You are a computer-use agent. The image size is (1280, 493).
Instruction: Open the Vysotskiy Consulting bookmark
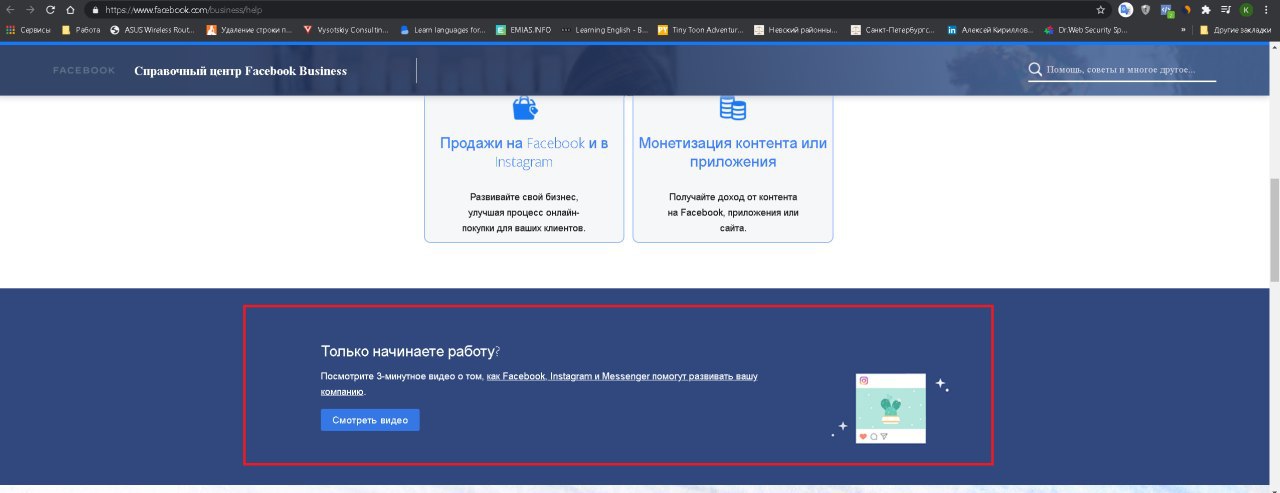coord(346,30)
